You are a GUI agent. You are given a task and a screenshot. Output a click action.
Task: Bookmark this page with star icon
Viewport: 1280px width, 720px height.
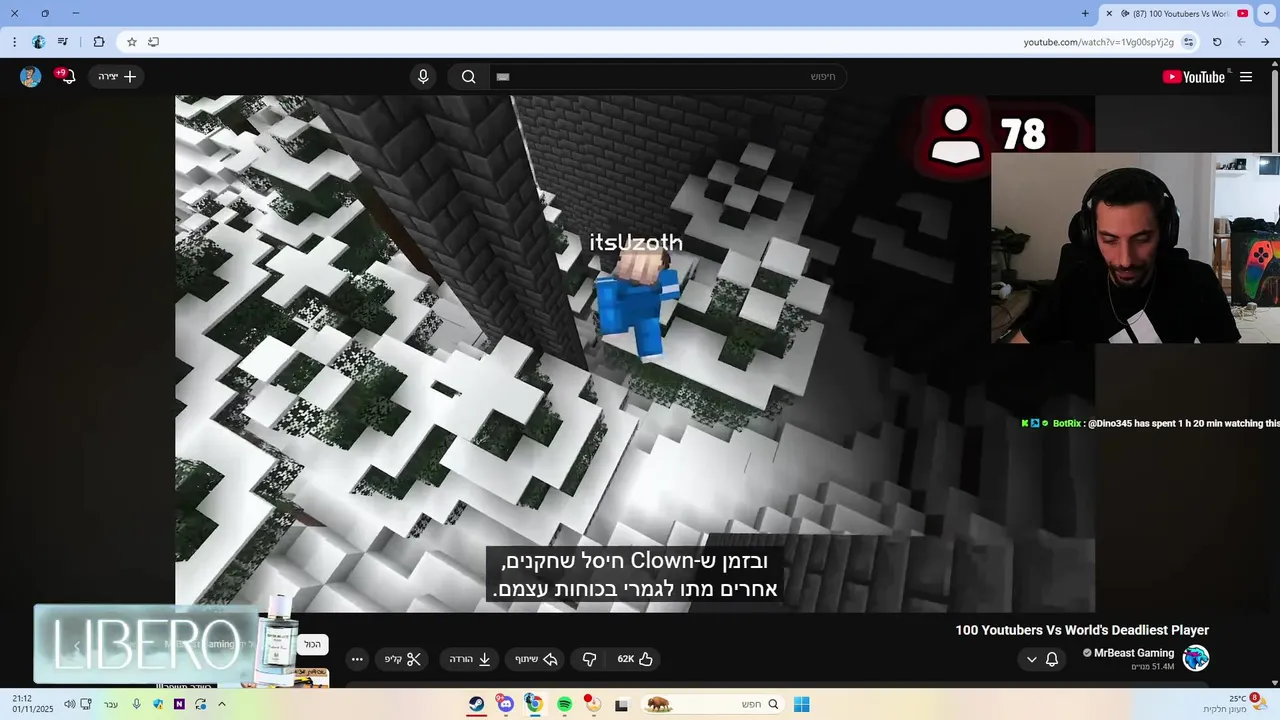131,42
